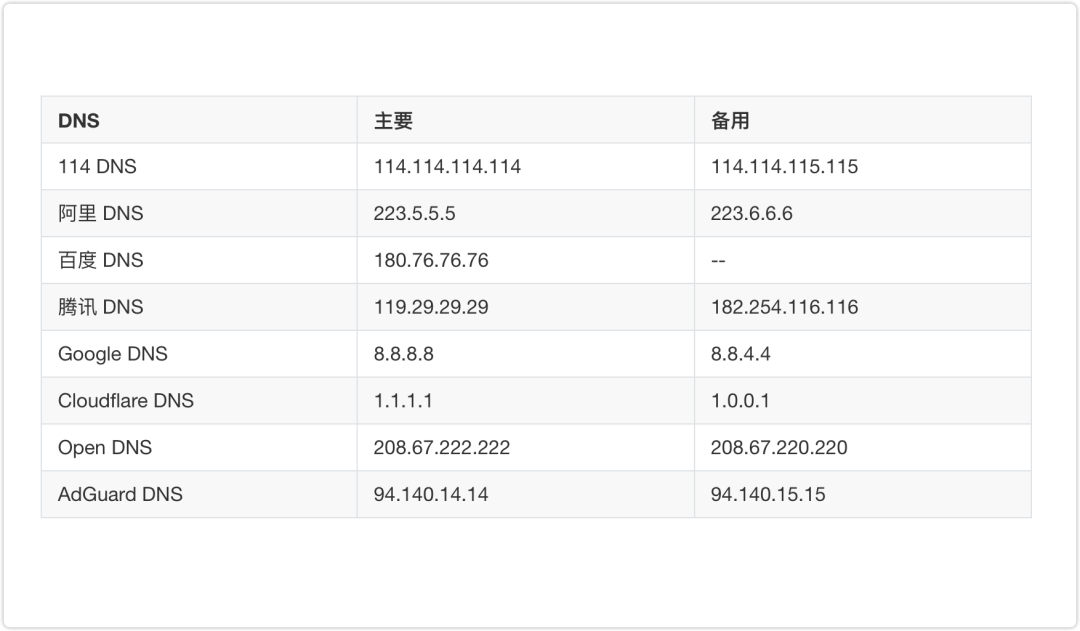This screenshot has width=1080, height=631.
Task: Select the Open DNS row name
Action: pyautogui.click(x=105, y=448)
